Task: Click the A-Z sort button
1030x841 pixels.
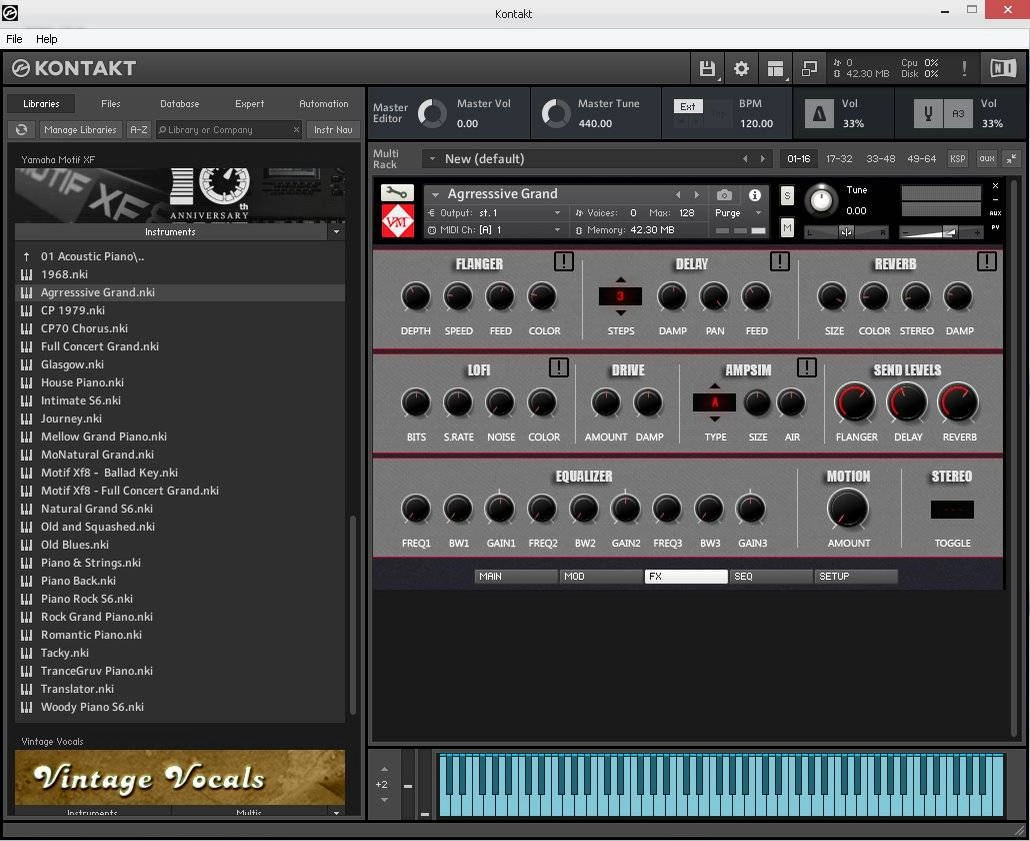Action: [x=139, y=129]
